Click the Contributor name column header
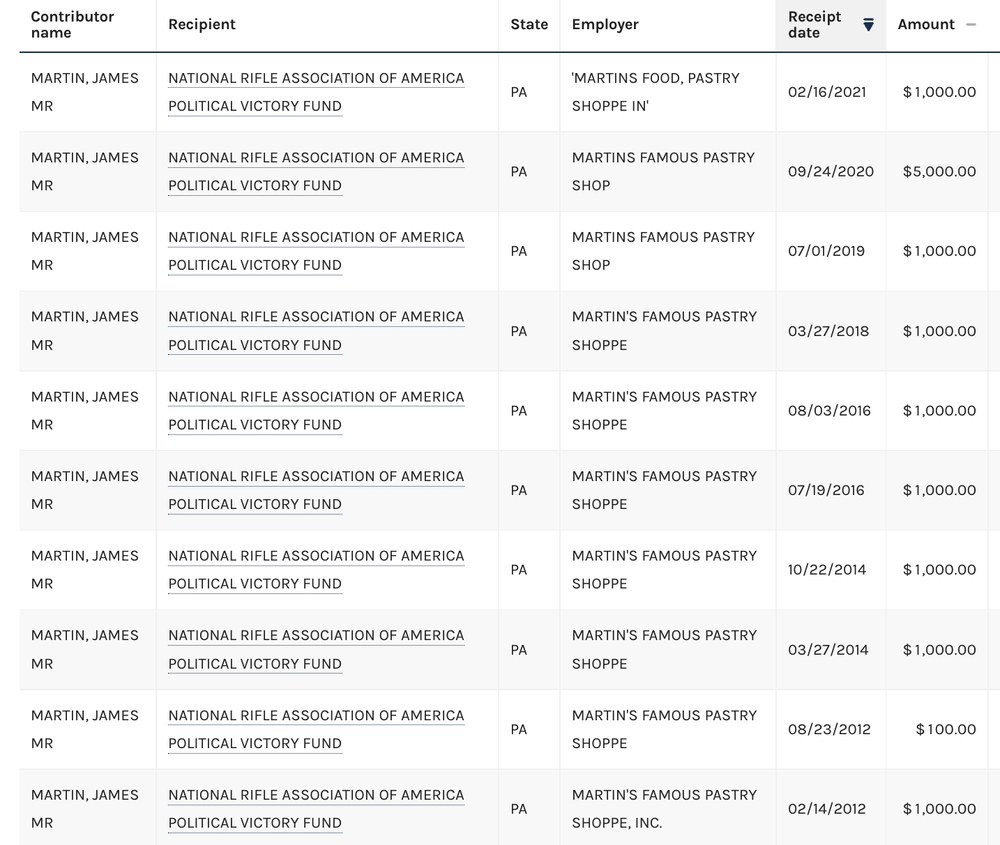 tap(72, 24)
